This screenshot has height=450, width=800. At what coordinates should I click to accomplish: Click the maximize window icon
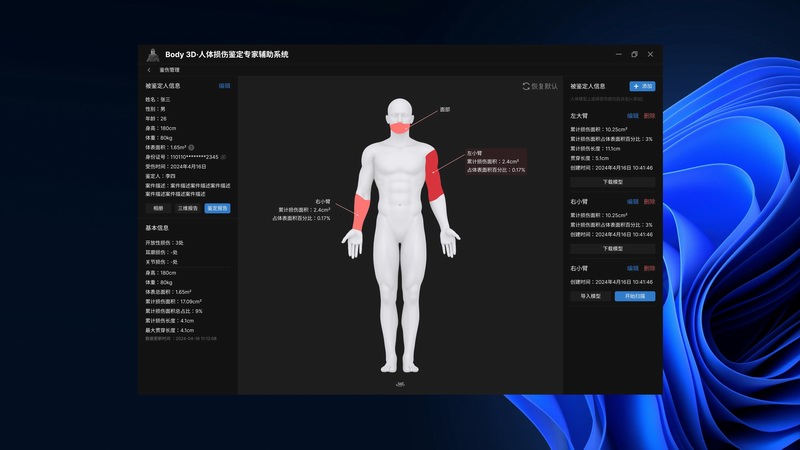coord(634,54)
